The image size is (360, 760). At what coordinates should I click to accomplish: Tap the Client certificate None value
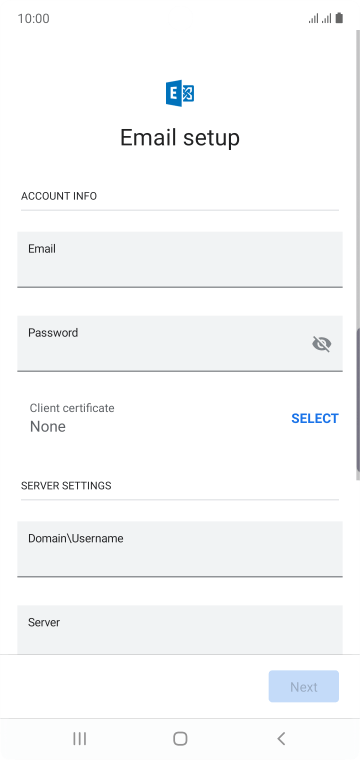[47, 427]
